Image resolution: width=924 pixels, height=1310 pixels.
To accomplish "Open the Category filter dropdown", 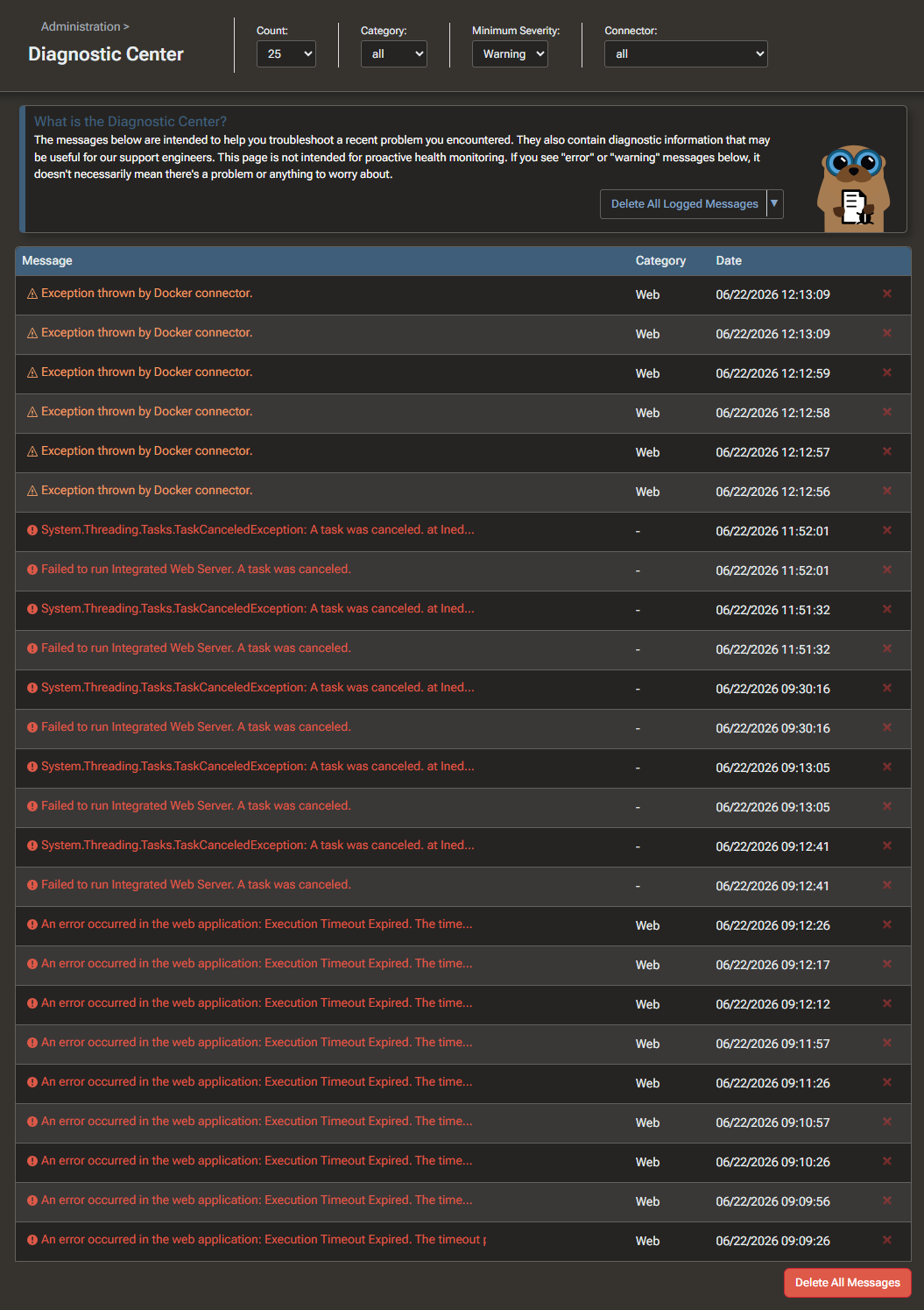I will coord(393,53).
